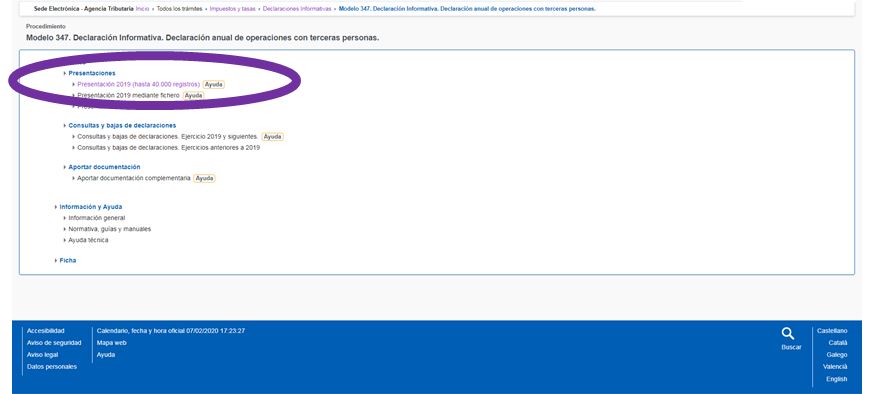876x394 pixels.
Task: Click the Modelo 347 breadcrumb link
Action: tap(467, 9)
